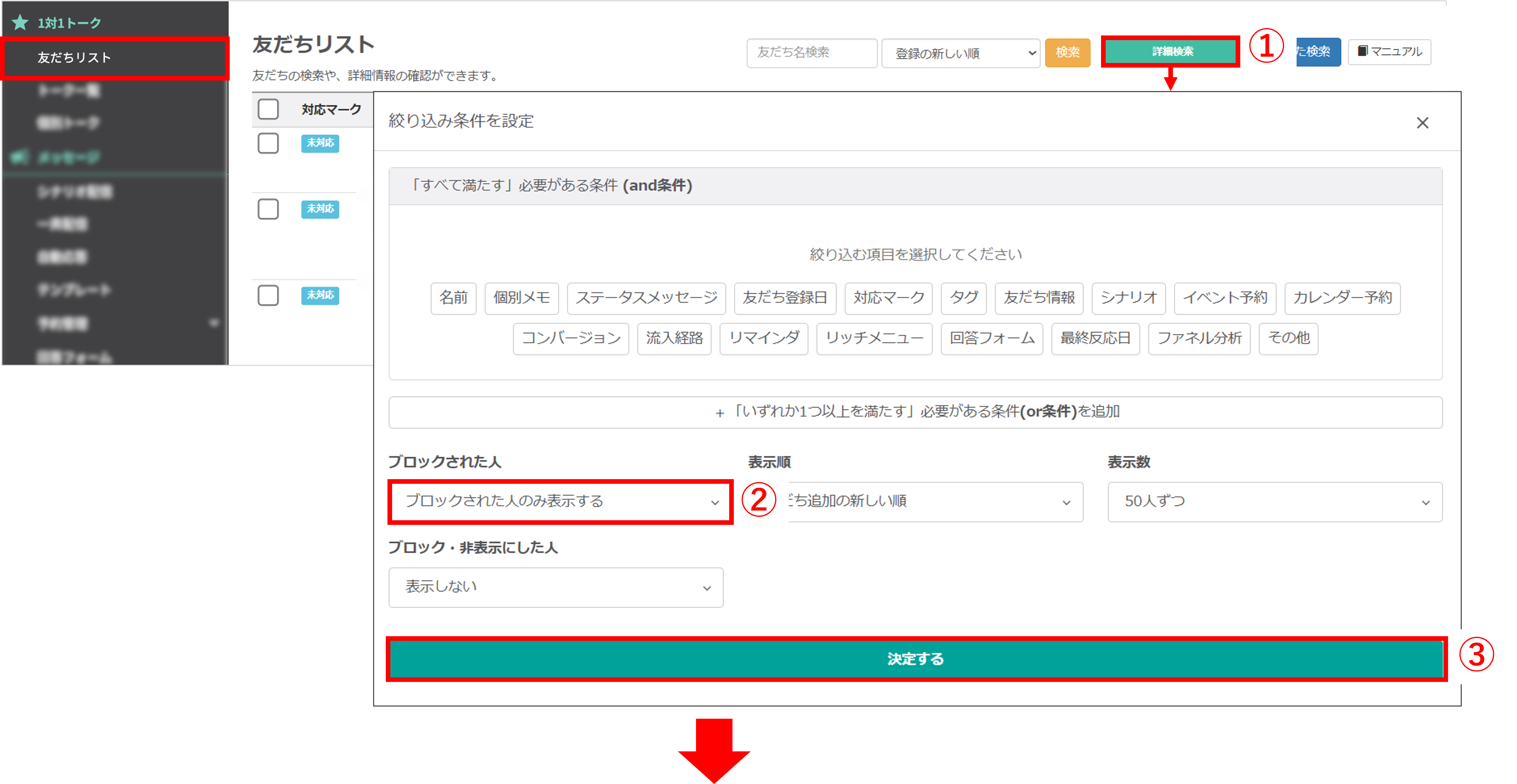Close the 絞り込み条件を設定 dialog

[1422, 123]
